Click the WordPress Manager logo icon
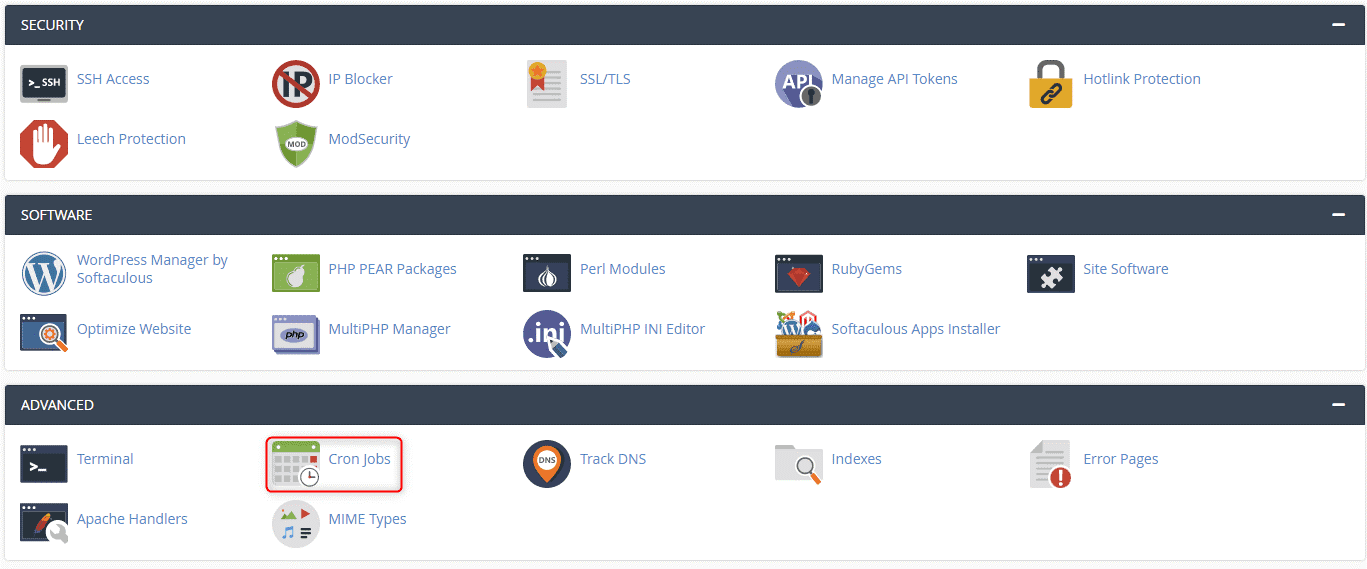This screenshot has width=1367, height=569. [x=44, y=273]
